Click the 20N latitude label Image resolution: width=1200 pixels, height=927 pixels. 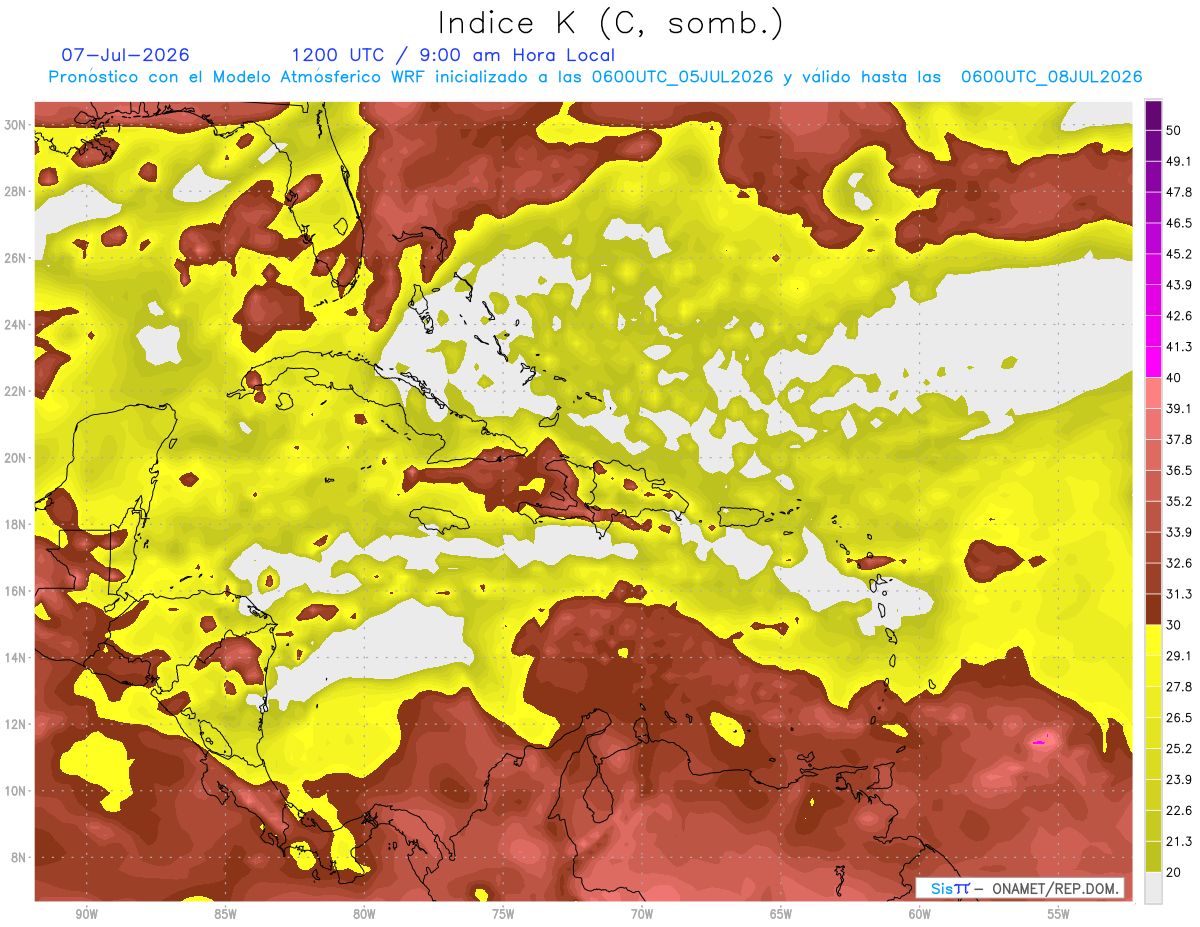click(16, 458)
